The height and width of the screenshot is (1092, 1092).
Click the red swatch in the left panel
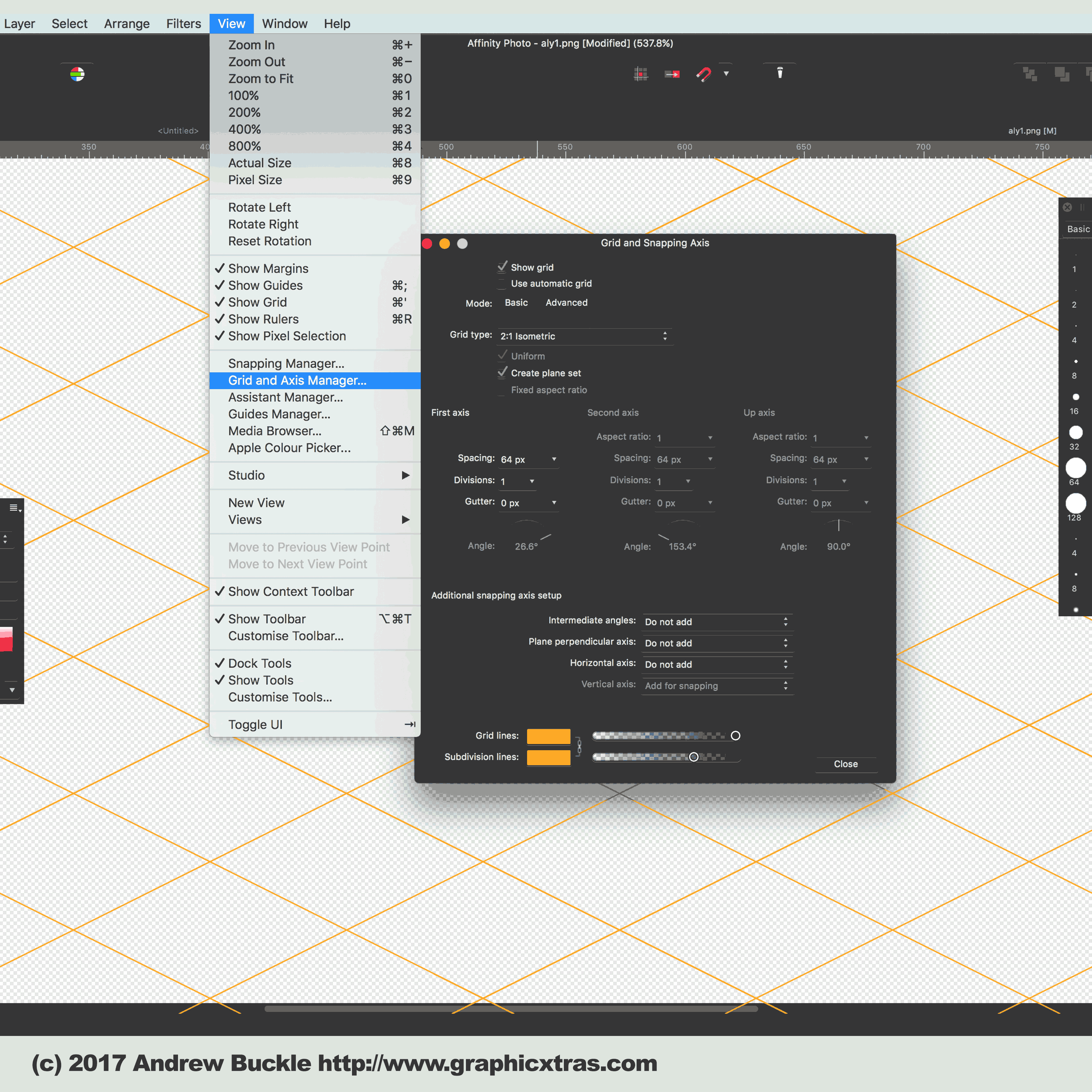pyautogui.click(x=6, y=639)
